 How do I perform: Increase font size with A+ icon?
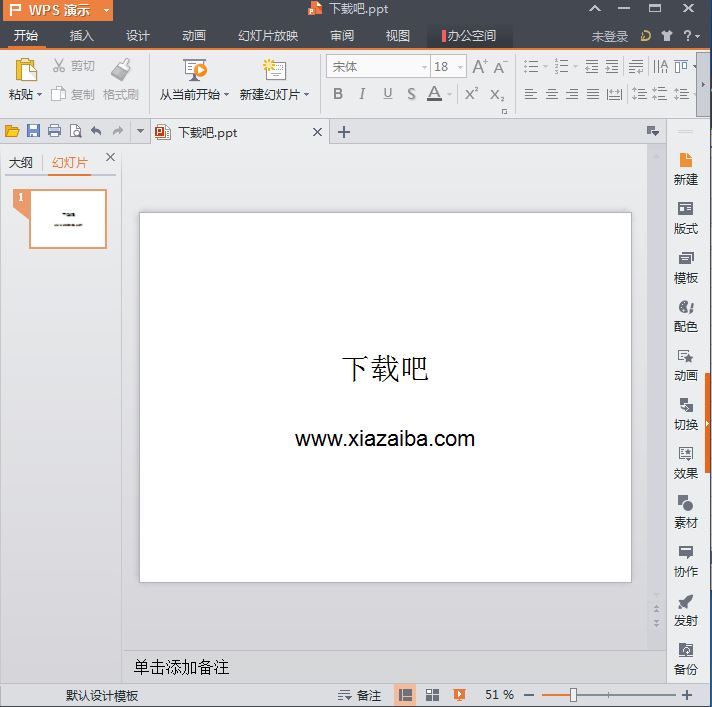pos(480,67)
